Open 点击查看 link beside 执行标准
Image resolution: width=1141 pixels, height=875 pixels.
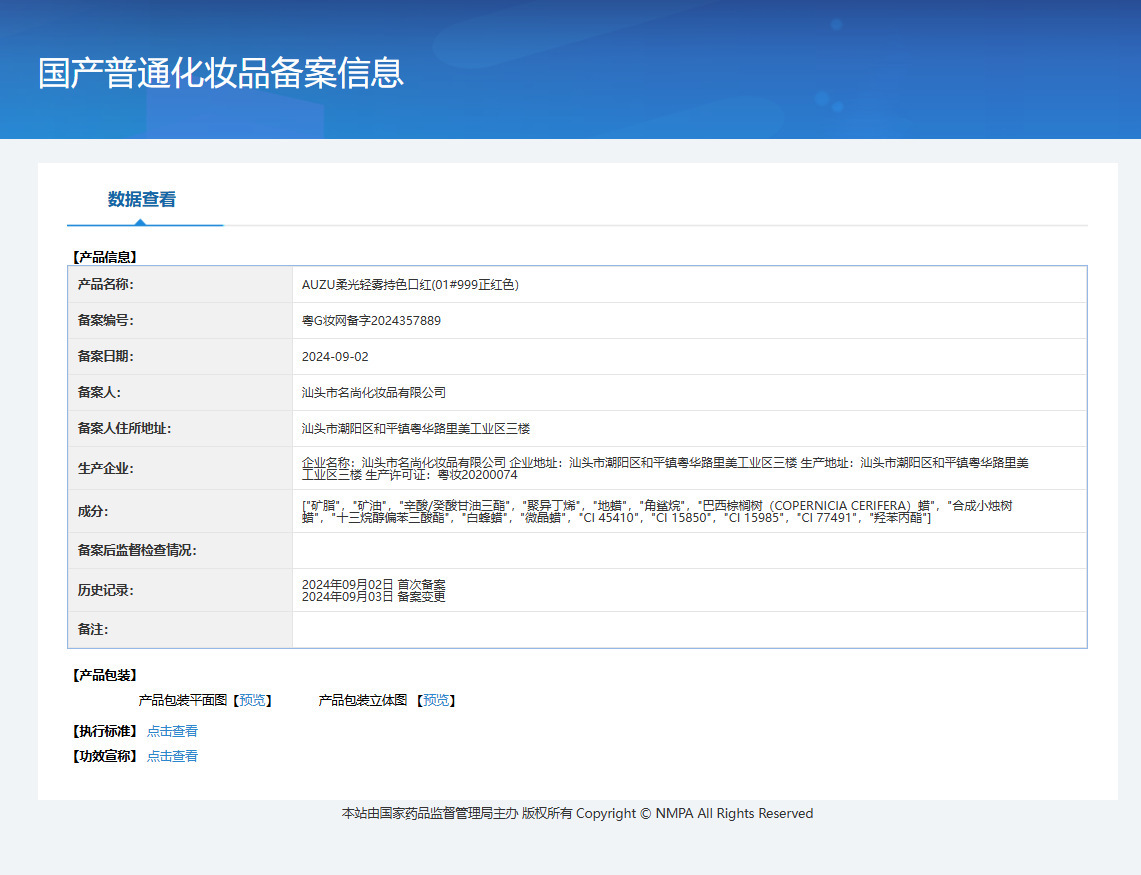(x=172, y=731)
